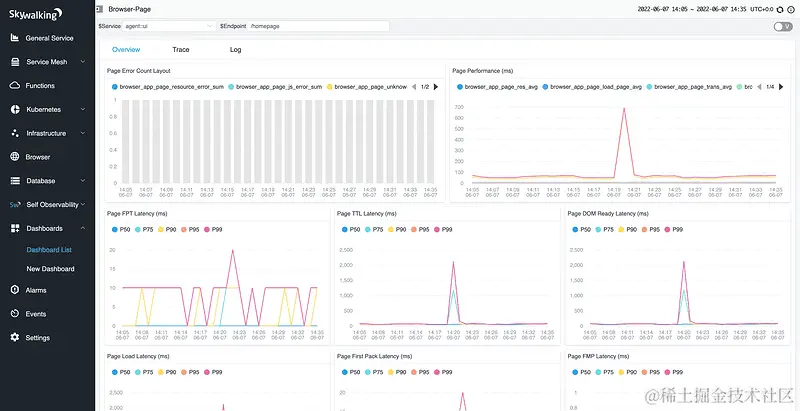Go to previous legend page in Page Performance
This screenshot has height=411, width=800.
coord(759,87)
